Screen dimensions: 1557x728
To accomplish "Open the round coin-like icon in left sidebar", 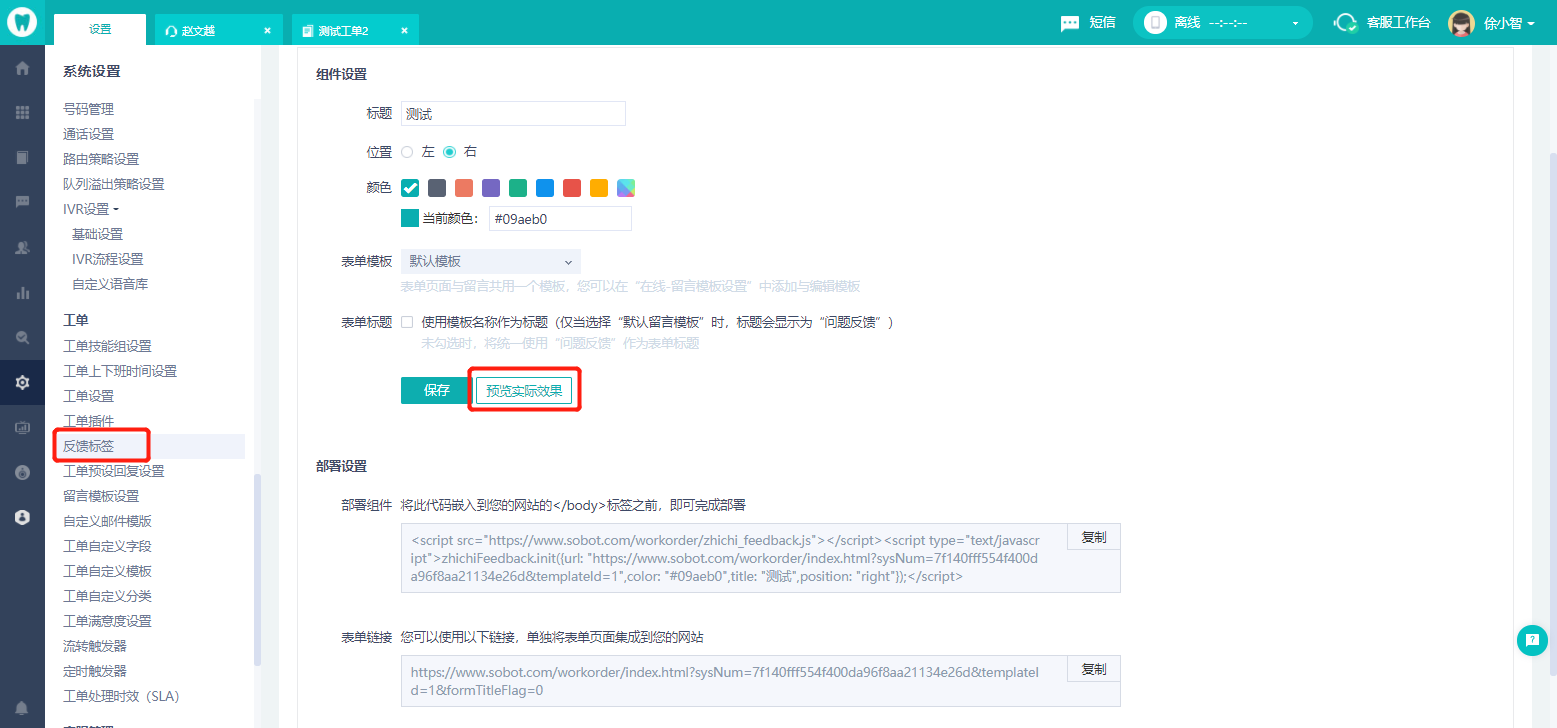I will point(22,472).
